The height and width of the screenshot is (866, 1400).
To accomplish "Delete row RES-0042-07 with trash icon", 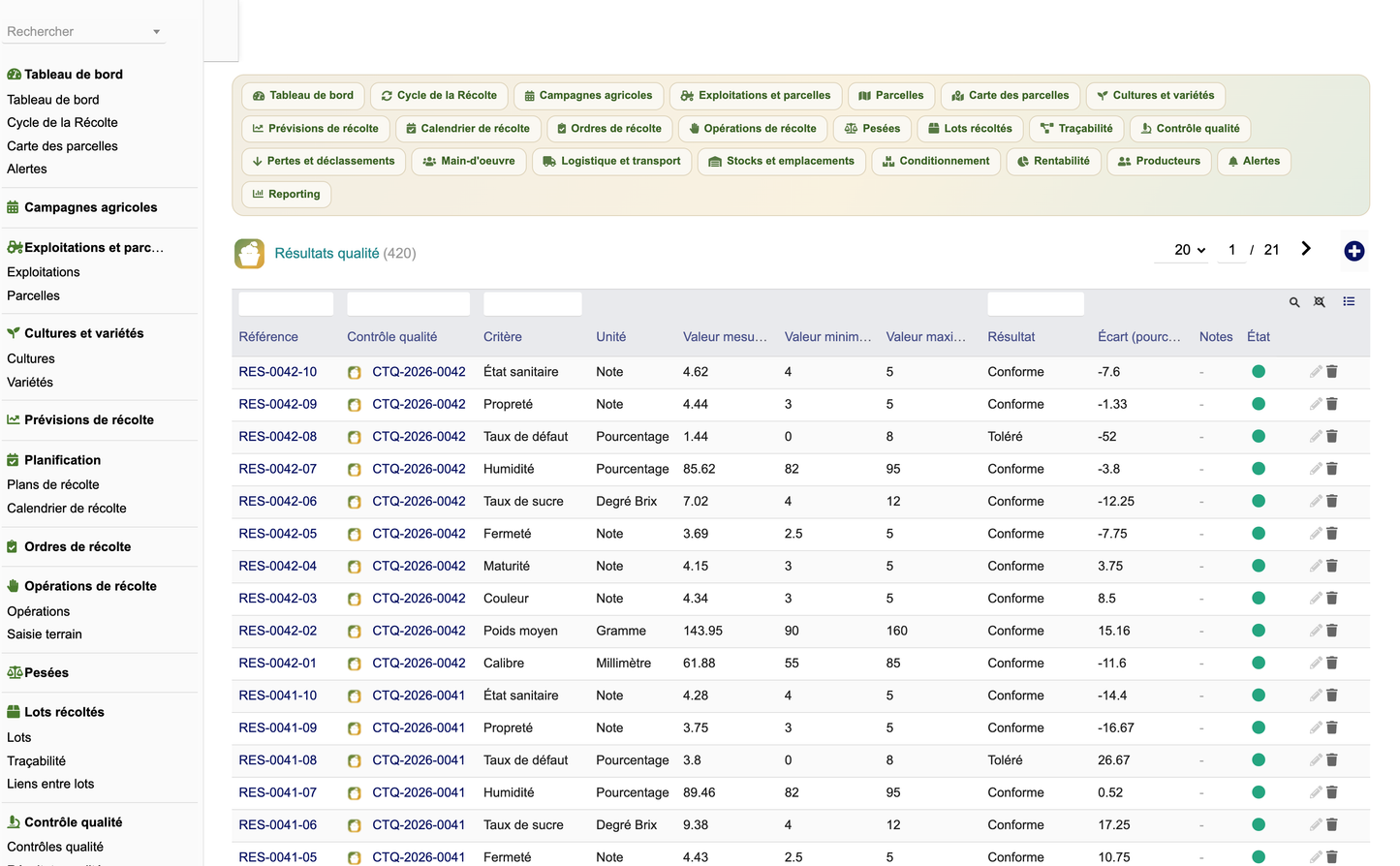I will coord(1332,469).
